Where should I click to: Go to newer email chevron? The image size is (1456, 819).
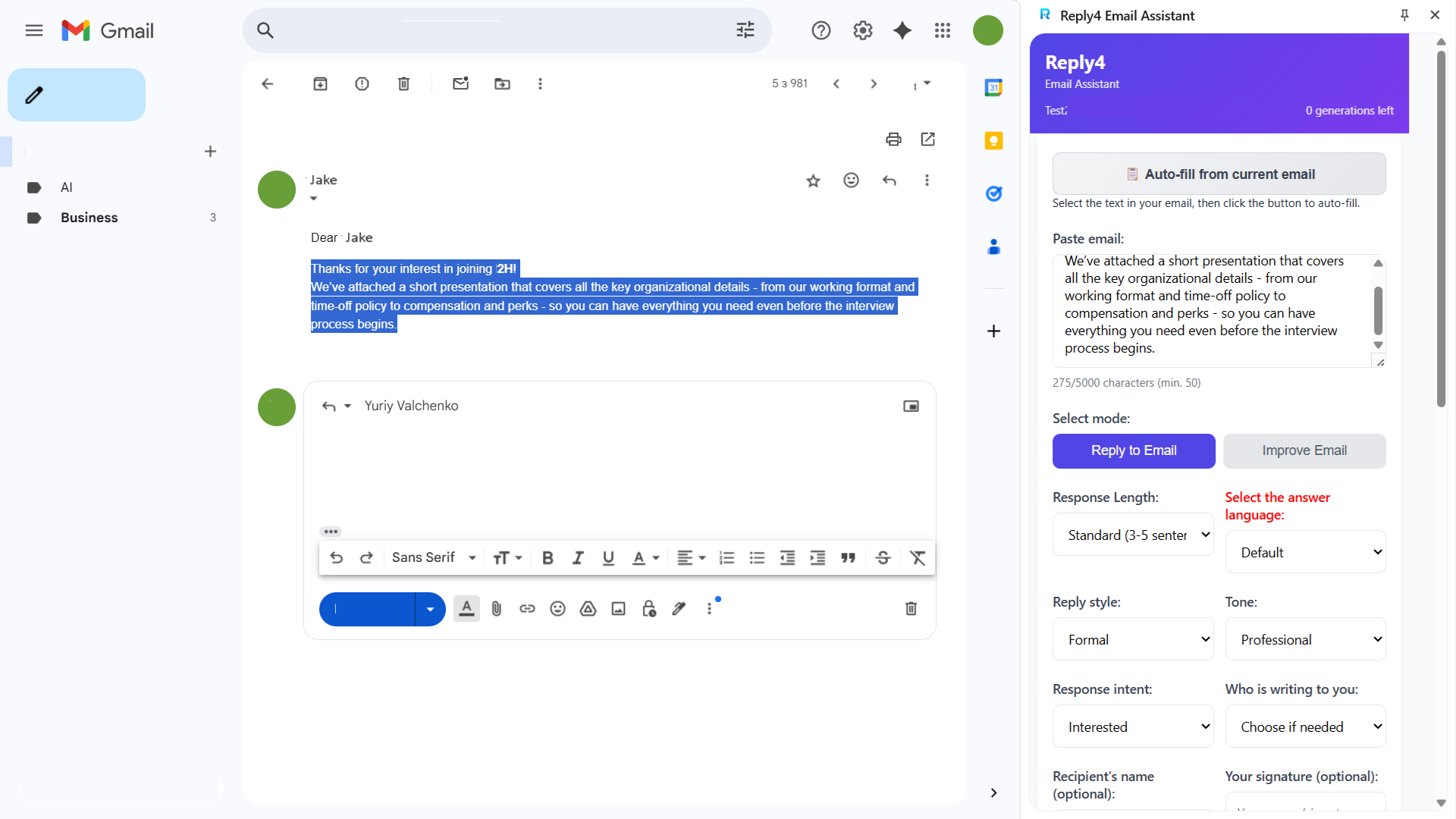(836, 84)
